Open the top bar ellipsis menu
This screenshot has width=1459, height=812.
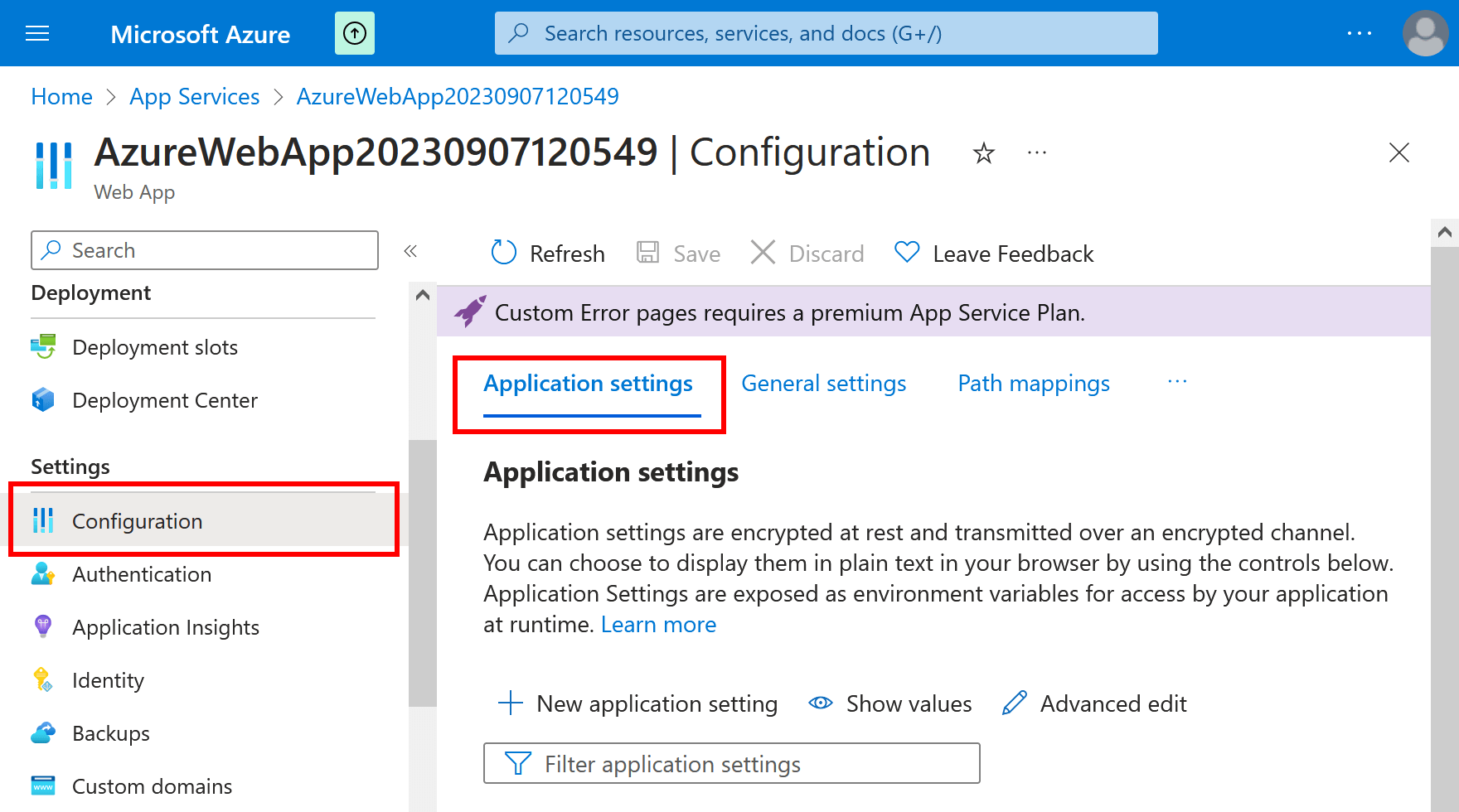click(1360, 33)
